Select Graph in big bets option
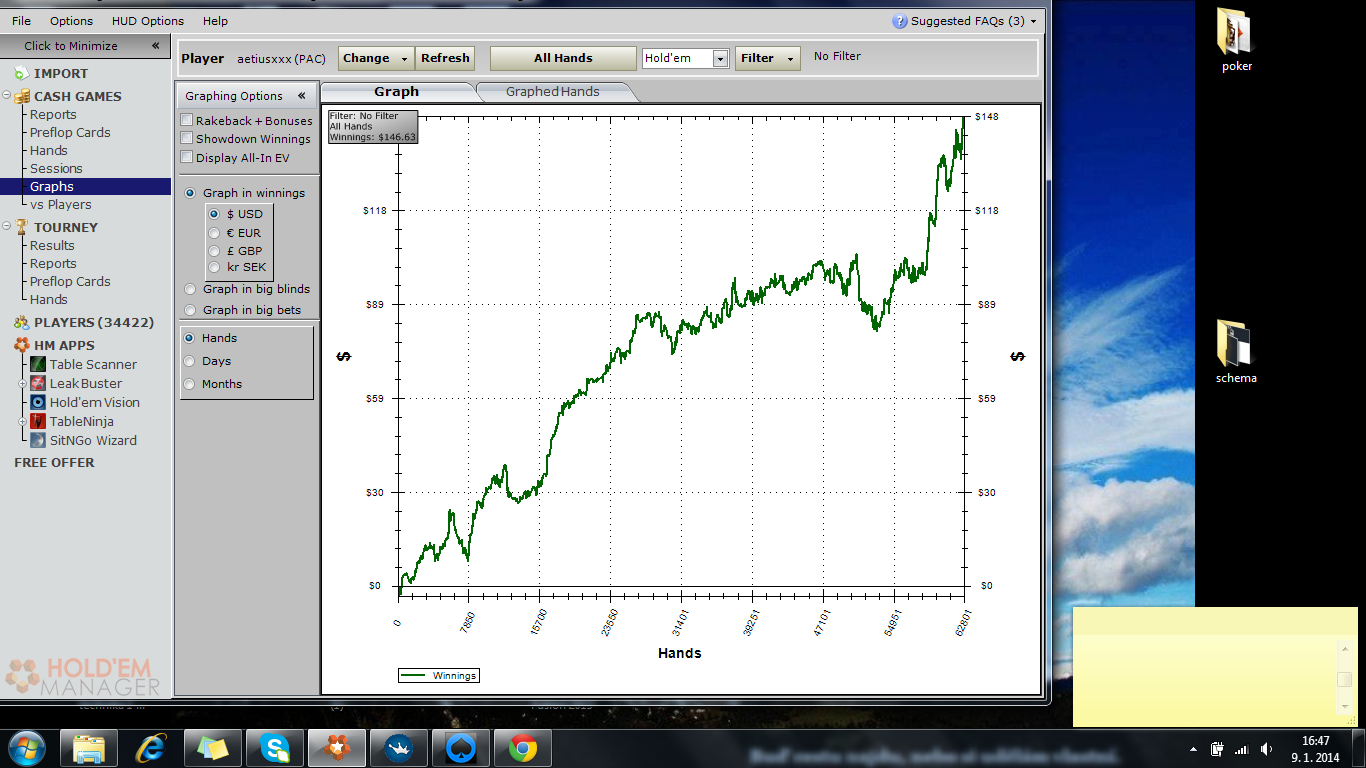The image size is (1366, 768). tap(190, 310)
